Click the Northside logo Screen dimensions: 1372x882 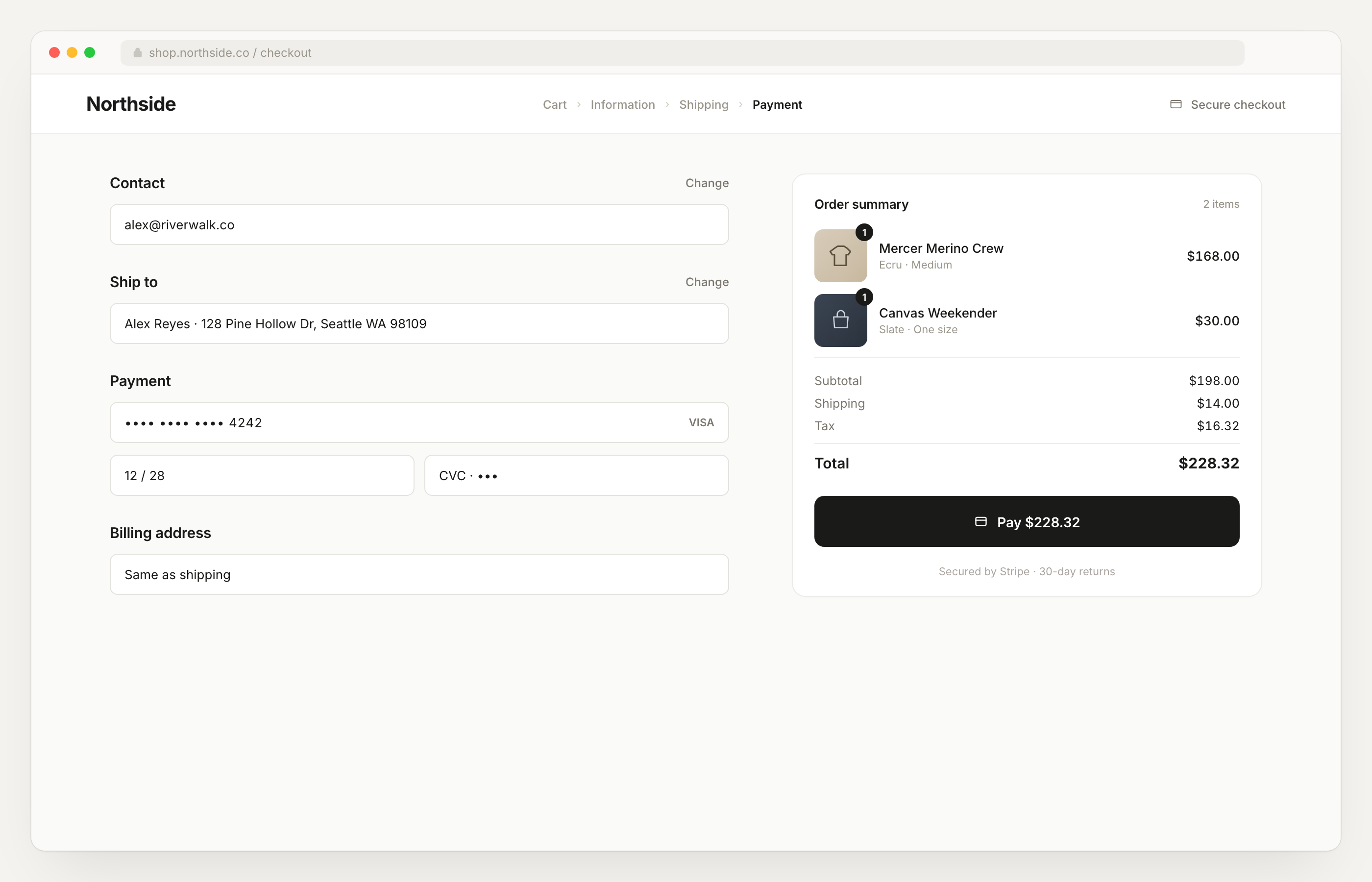click(x=131, y=104)
